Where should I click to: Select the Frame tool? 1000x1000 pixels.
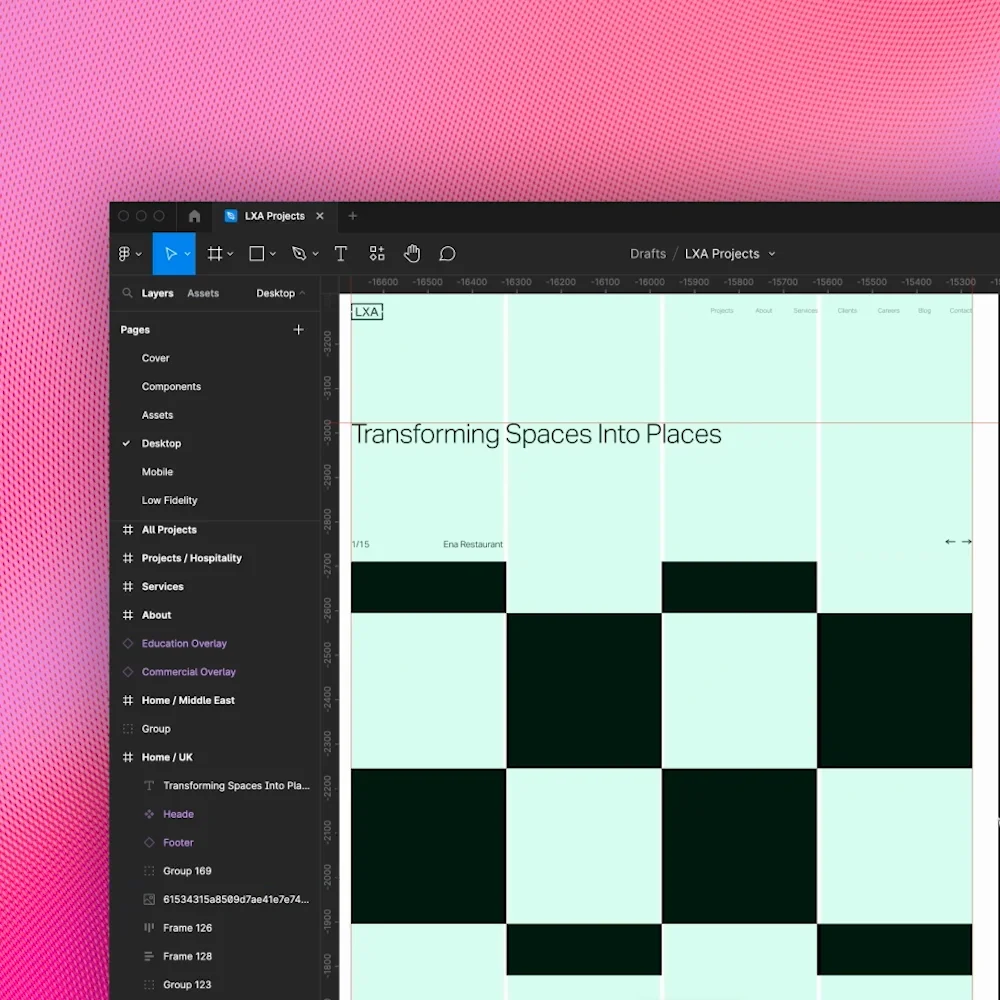215,254
